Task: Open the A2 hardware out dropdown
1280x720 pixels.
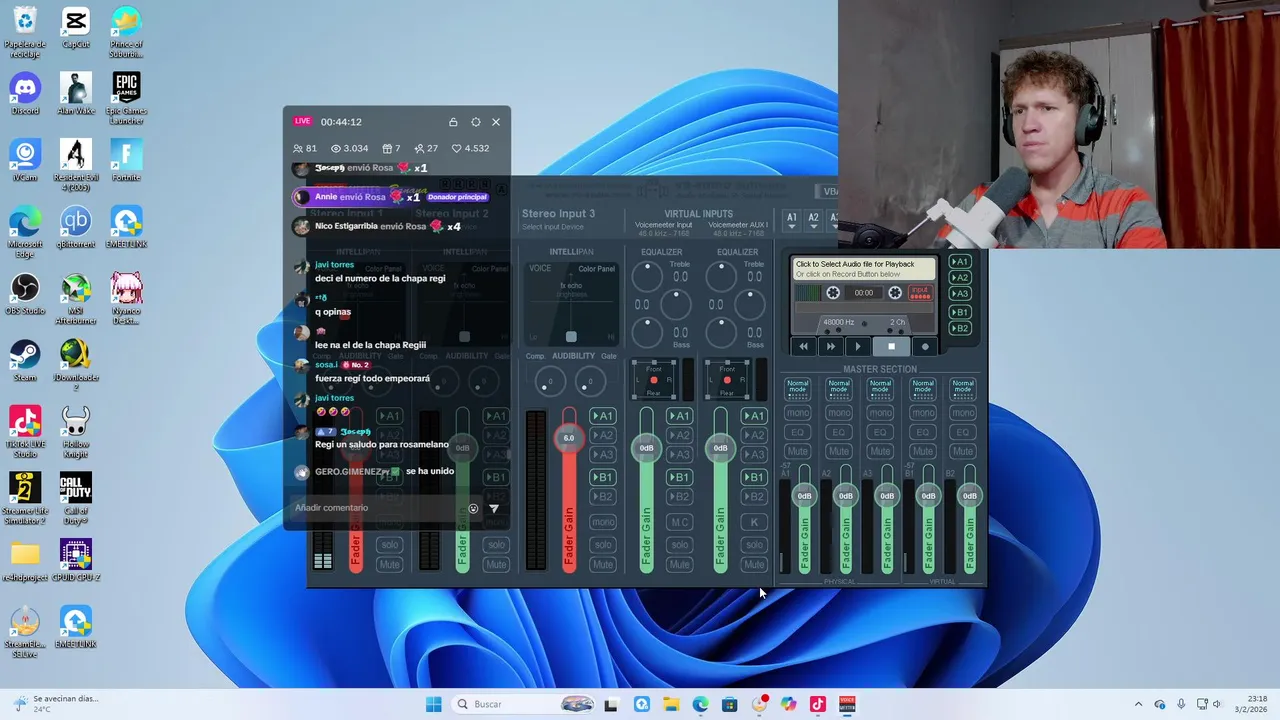Action: coord(814,220)
